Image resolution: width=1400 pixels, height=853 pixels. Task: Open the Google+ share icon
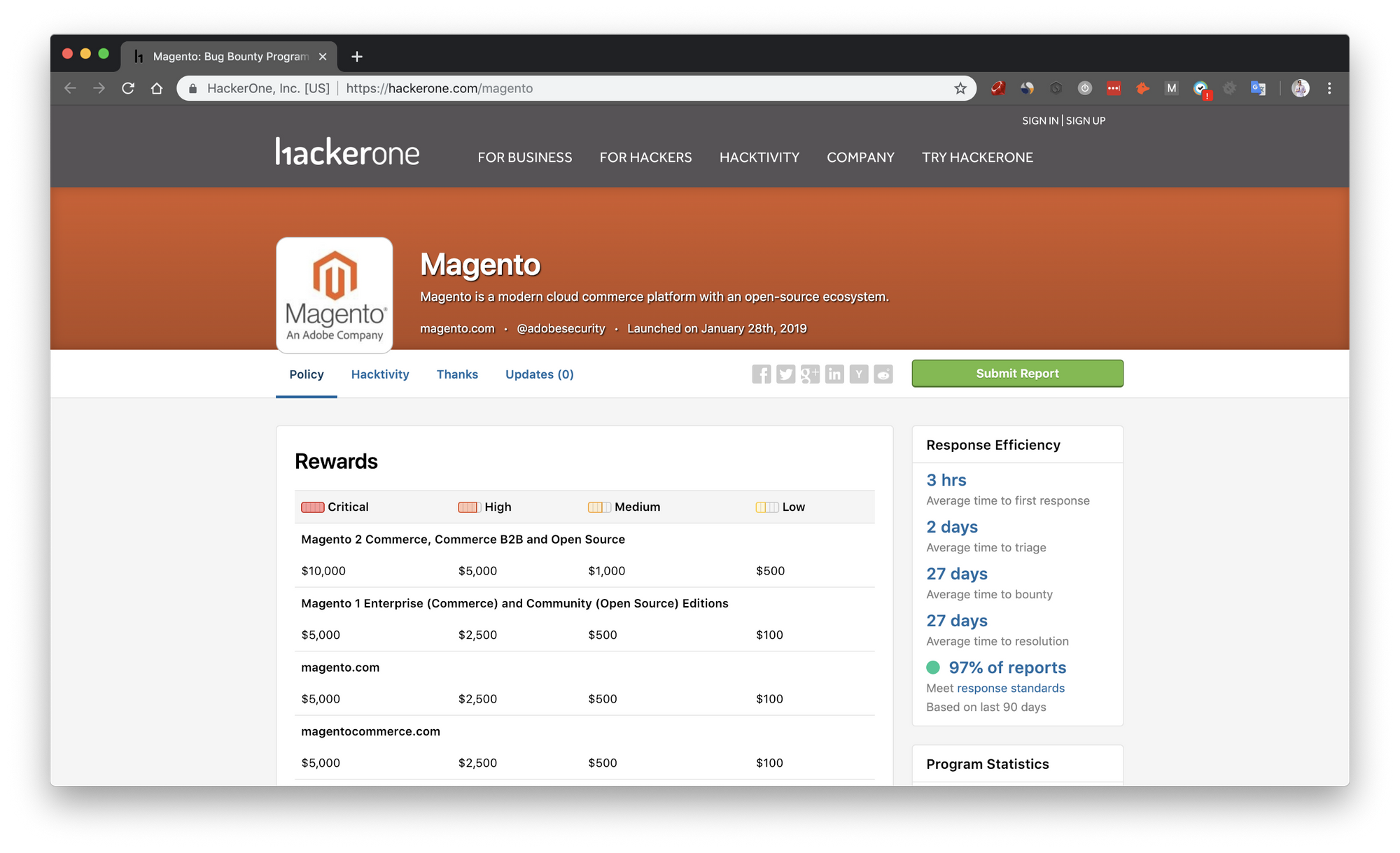coord(810,374)
